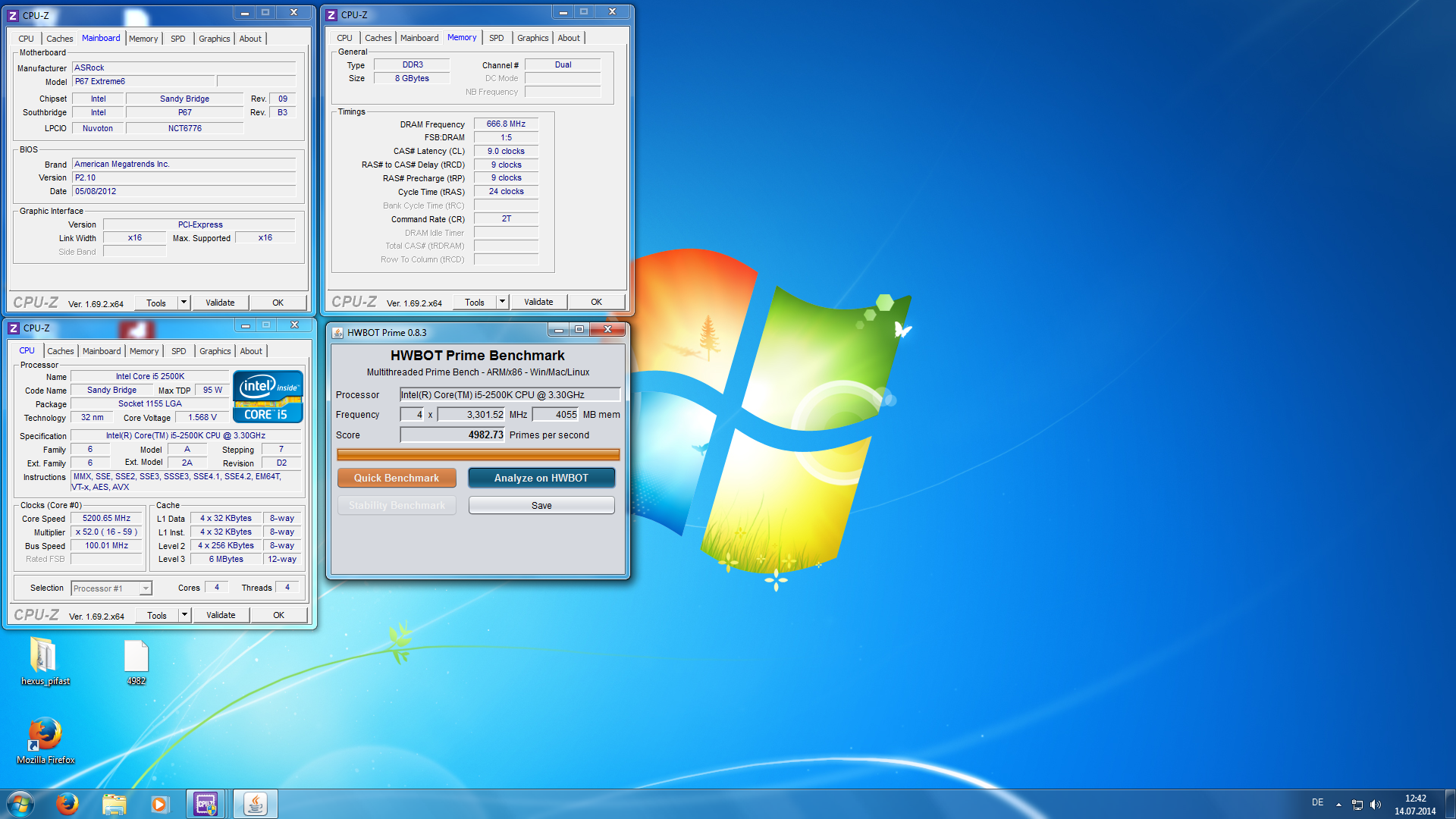Screen dimensions: 1456x819
Task: Click the CAS# Latency 9.0 clocks value
Action: (x=506, y=151)
